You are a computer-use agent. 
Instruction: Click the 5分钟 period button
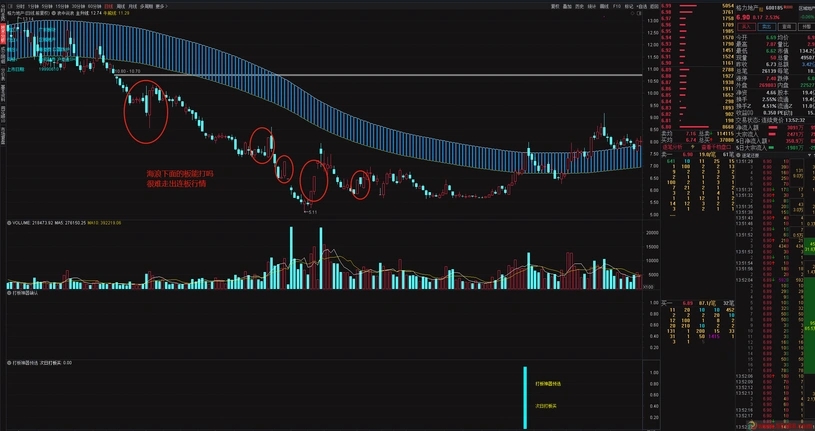[x=46, y=6]
